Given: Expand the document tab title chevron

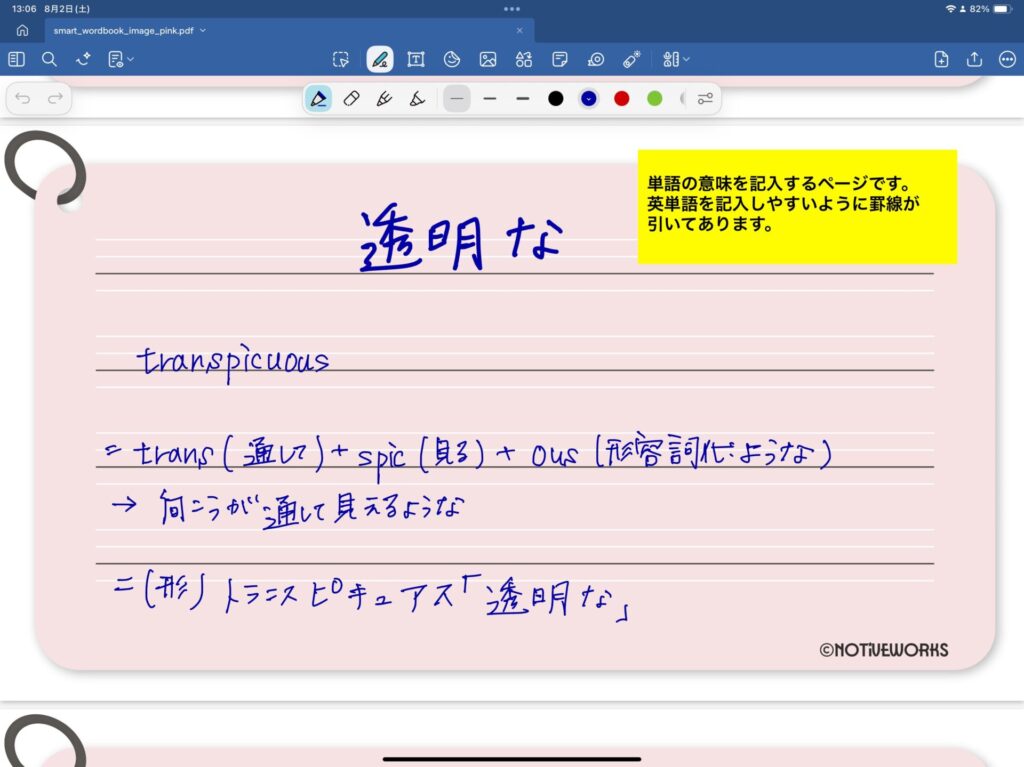Looking at the screenshot, I should (x=203, y=31).
